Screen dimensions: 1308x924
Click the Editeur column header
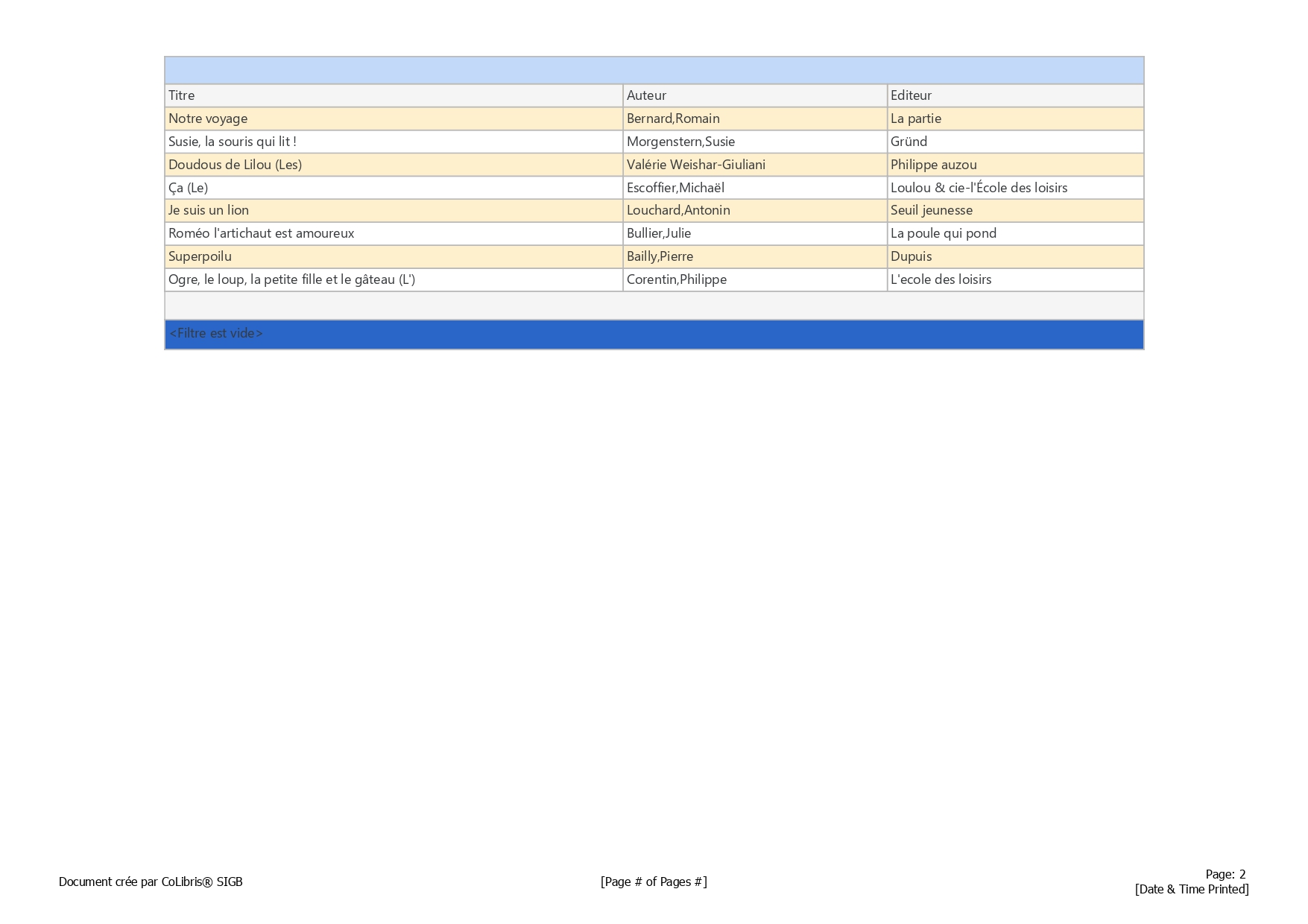click(x=1015, y=95)
